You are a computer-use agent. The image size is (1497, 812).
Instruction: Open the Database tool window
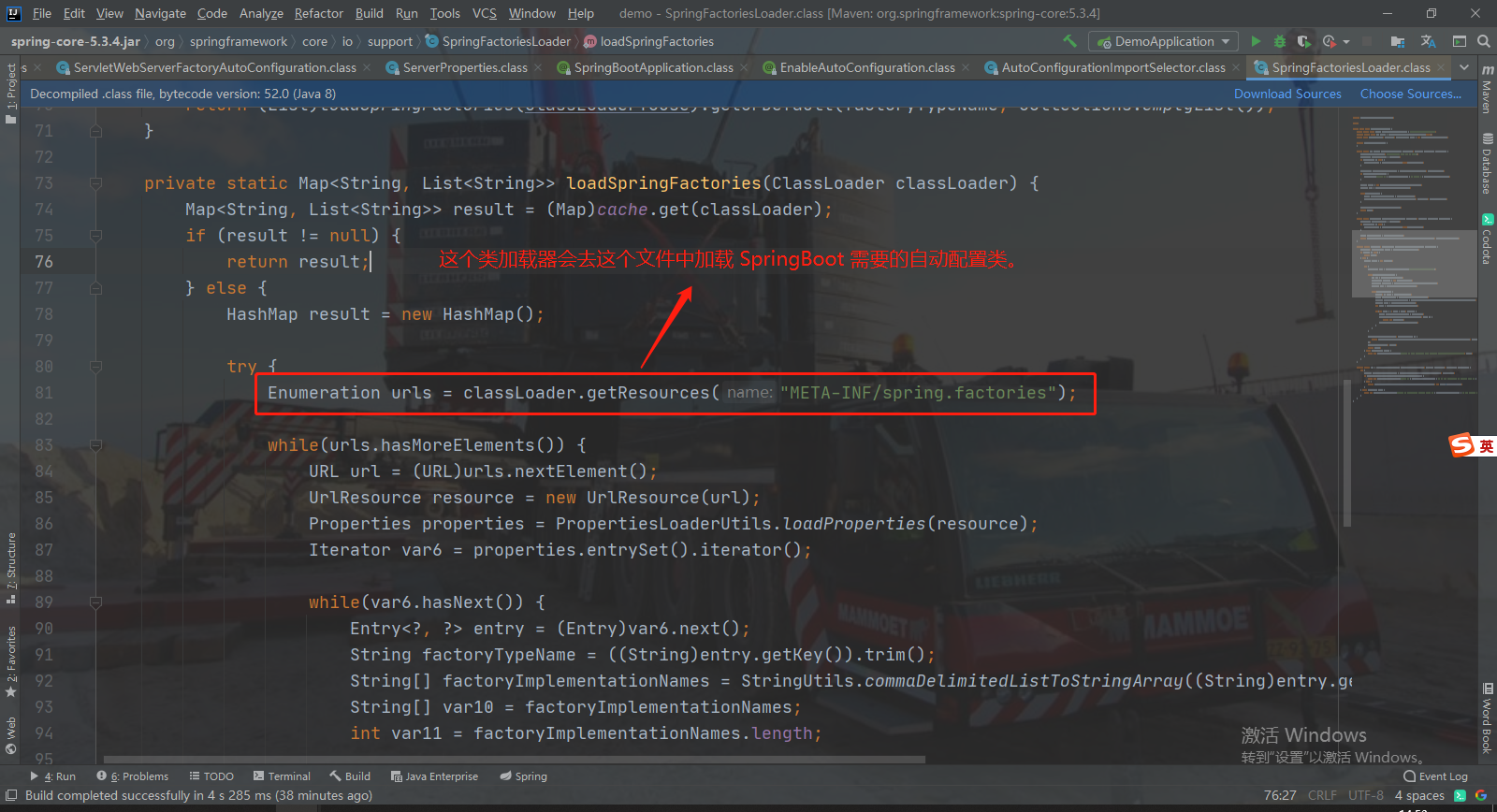click(x=1487, y=164)
